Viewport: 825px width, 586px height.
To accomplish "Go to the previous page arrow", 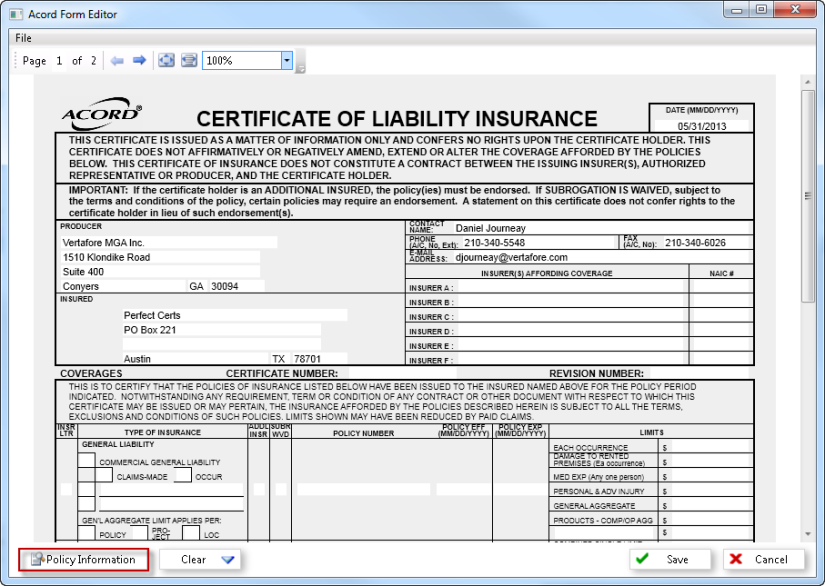I will (117, 61).
